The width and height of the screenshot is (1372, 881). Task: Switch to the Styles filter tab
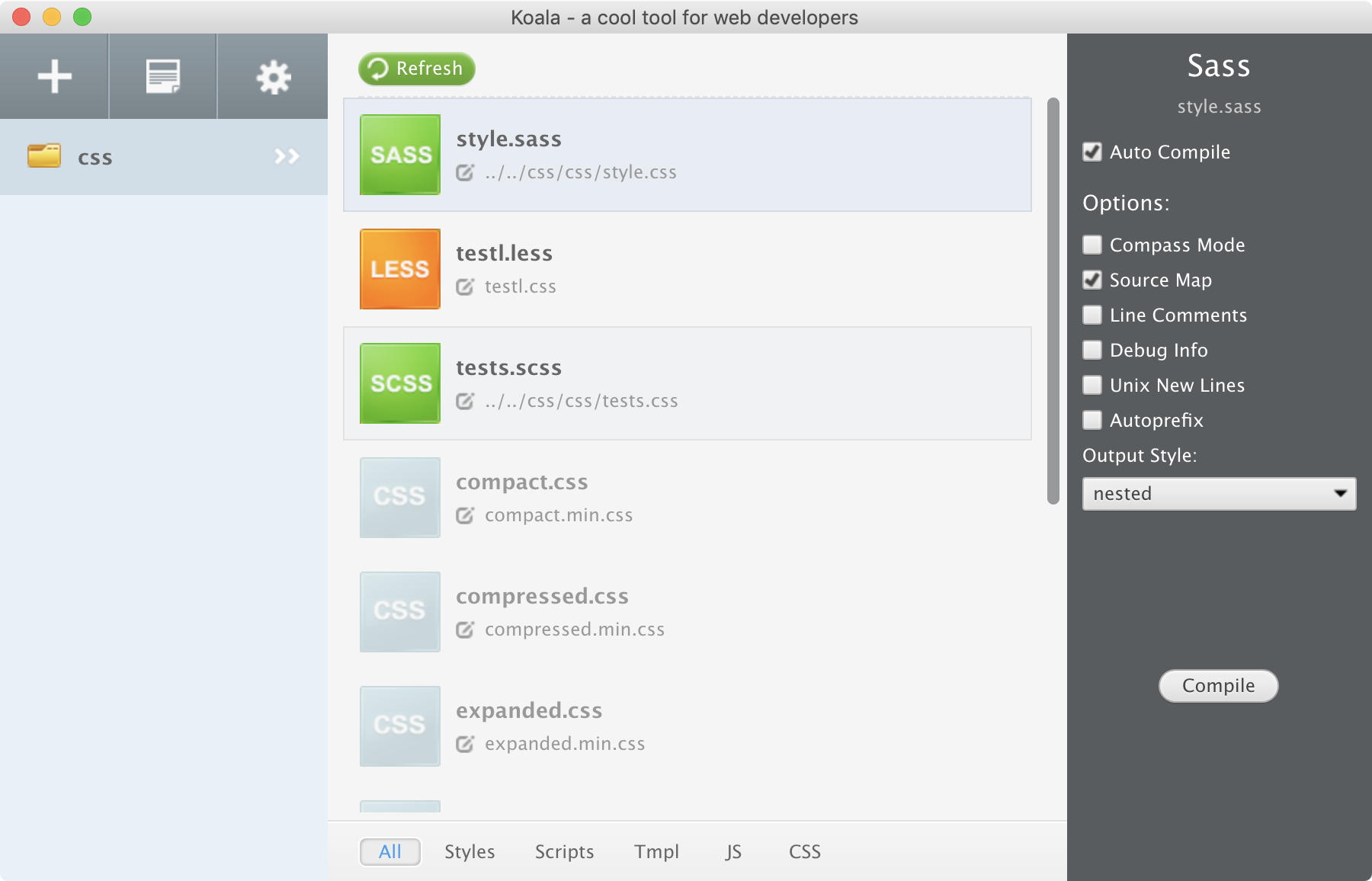(x=470, y=852)
